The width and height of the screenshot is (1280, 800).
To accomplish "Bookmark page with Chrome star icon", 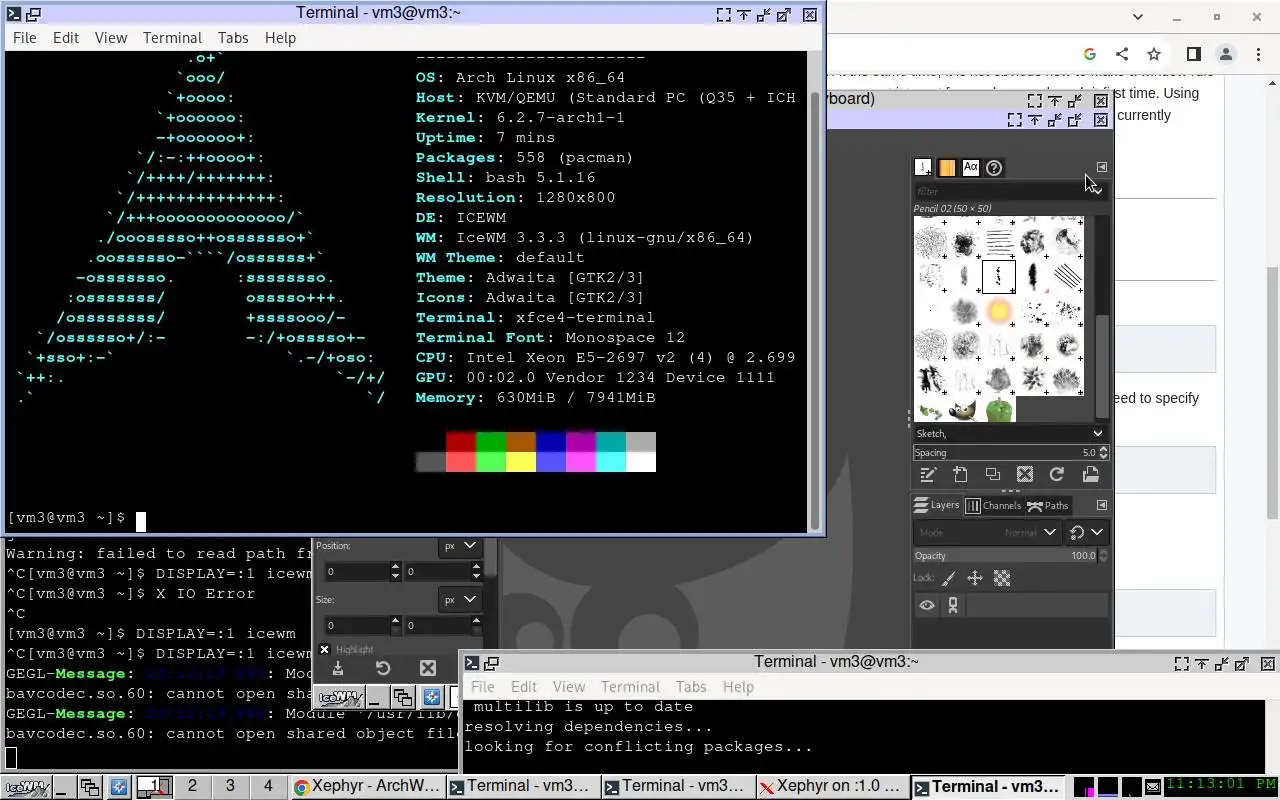I will point(1154,54).
